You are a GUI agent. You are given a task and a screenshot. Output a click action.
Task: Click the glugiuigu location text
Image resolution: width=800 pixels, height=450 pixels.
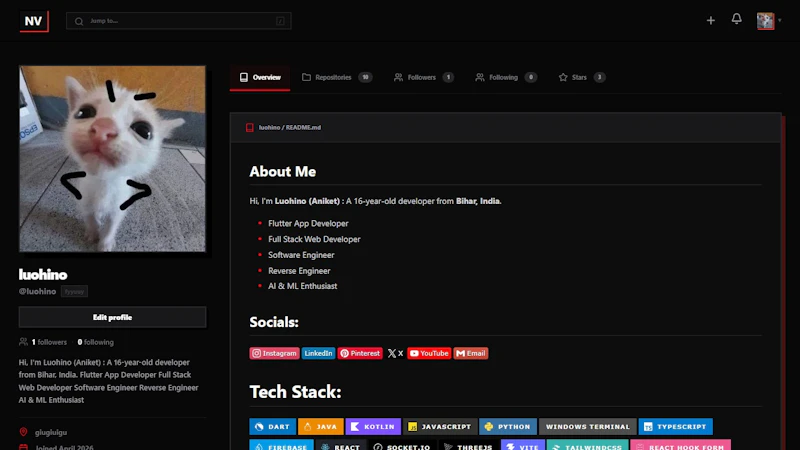click(x=51, y=432)
